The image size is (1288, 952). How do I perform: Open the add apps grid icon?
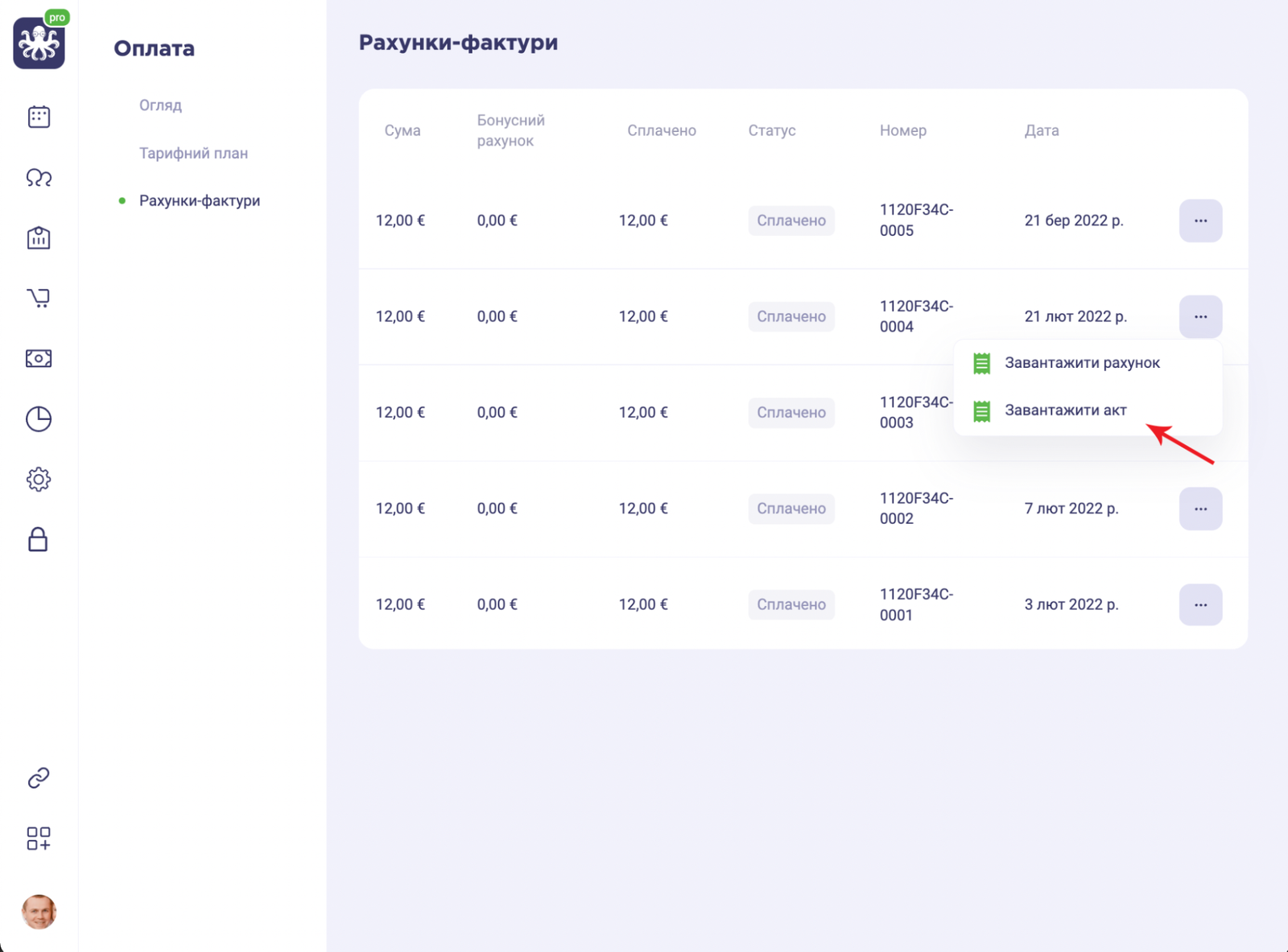coord(39,839)
